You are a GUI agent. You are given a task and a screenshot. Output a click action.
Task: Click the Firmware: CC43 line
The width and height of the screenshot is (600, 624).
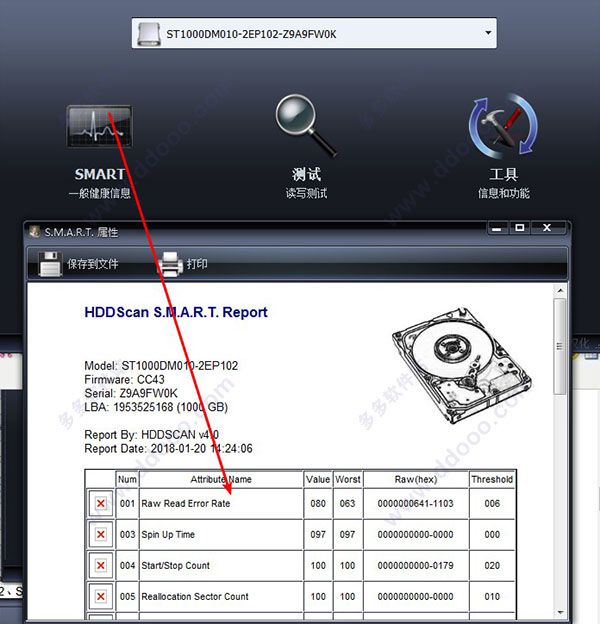click(x=124, y=380)
